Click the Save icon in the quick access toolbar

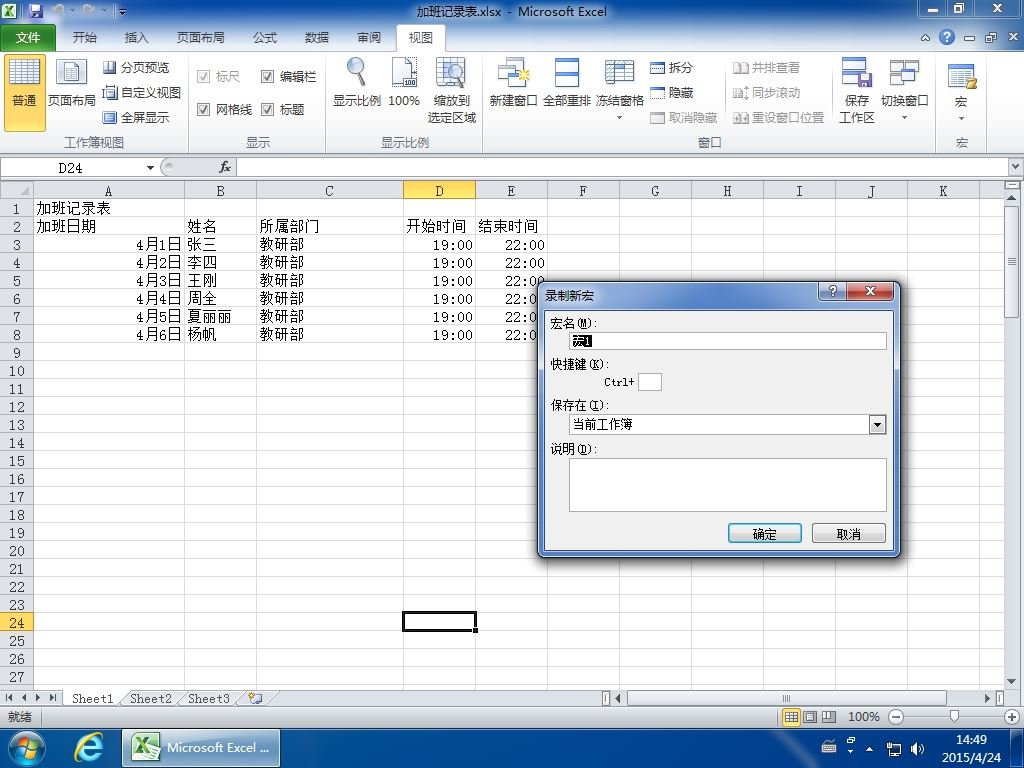click(35, 11)
